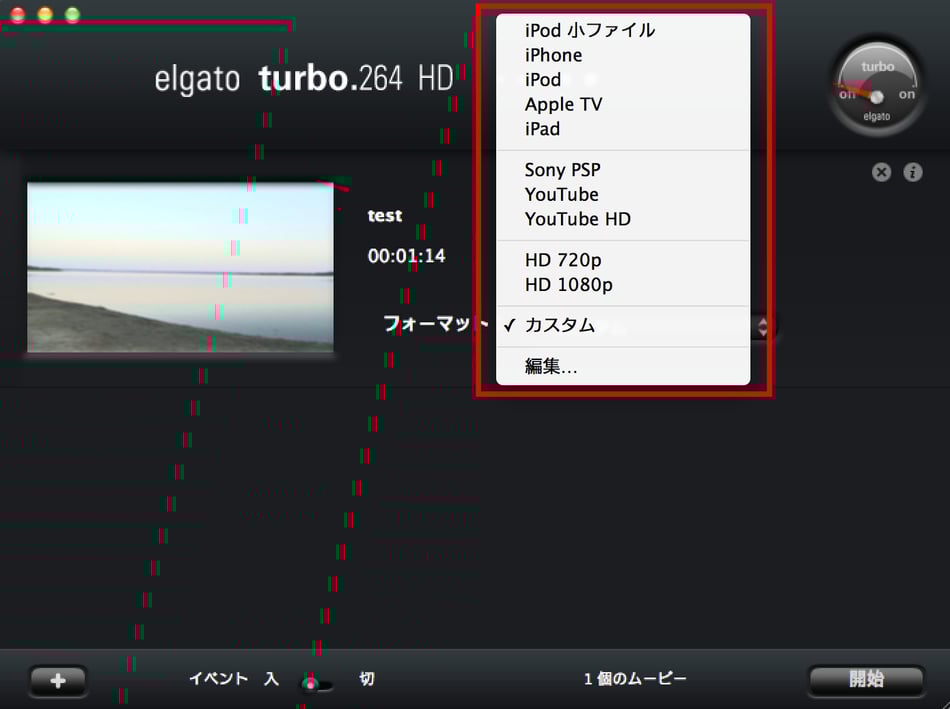
Task: Choose iPad from the preset list
Action: point(623,129)
